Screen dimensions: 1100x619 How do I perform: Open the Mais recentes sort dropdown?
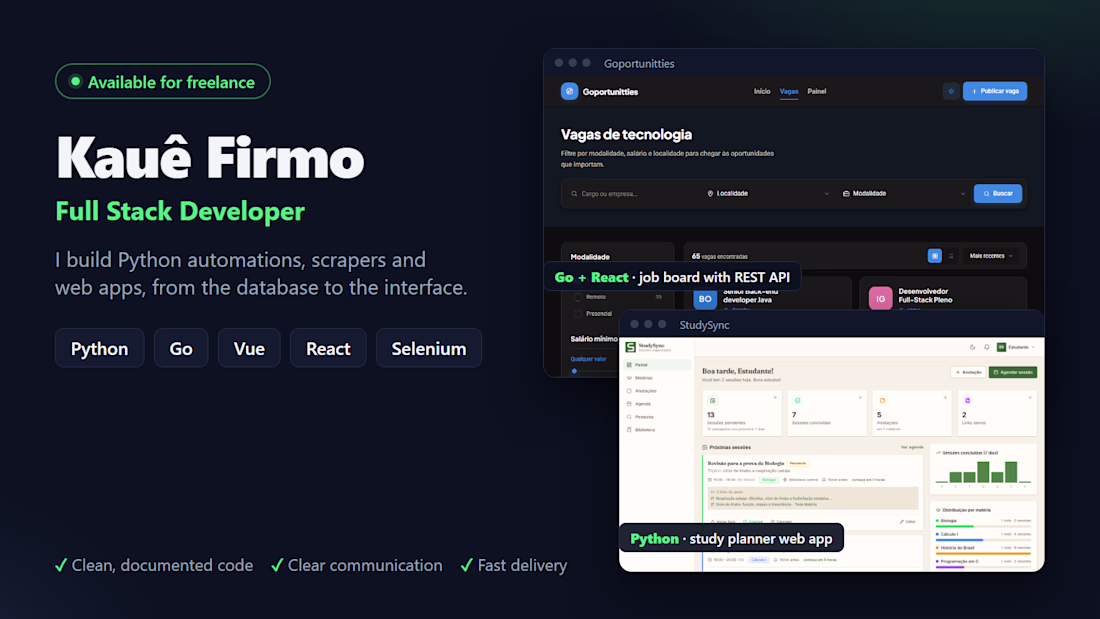(x=991, y=256)
